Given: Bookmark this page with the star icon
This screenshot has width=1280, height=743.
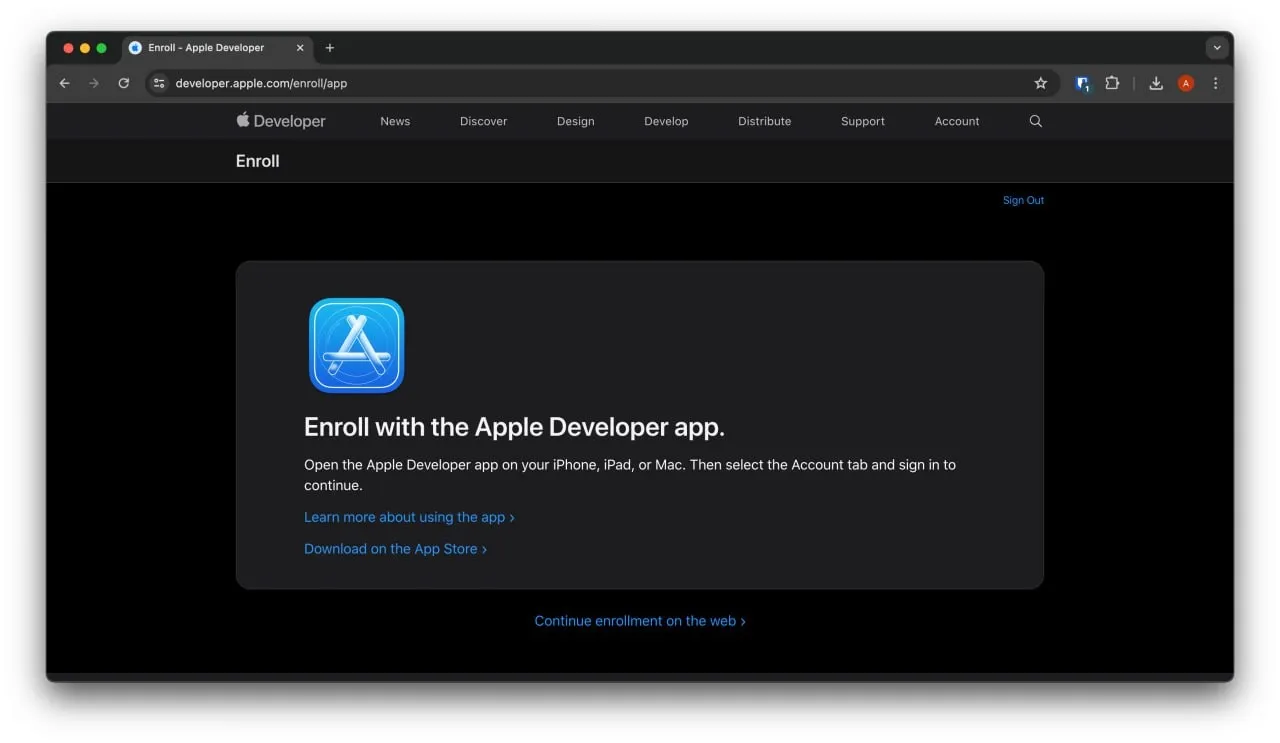Looking at the screenshot, I should click(x=1040, y=83).
